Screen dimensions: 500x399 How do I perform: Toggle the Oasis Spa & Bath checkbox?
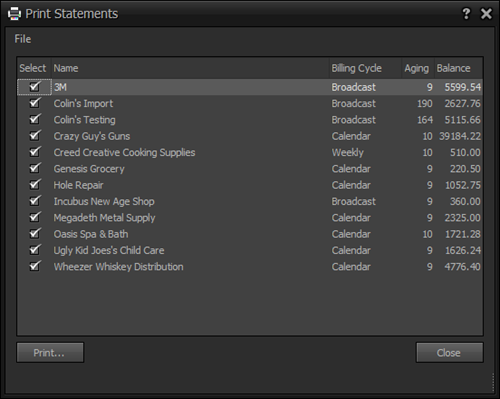(x=34, y=234)
